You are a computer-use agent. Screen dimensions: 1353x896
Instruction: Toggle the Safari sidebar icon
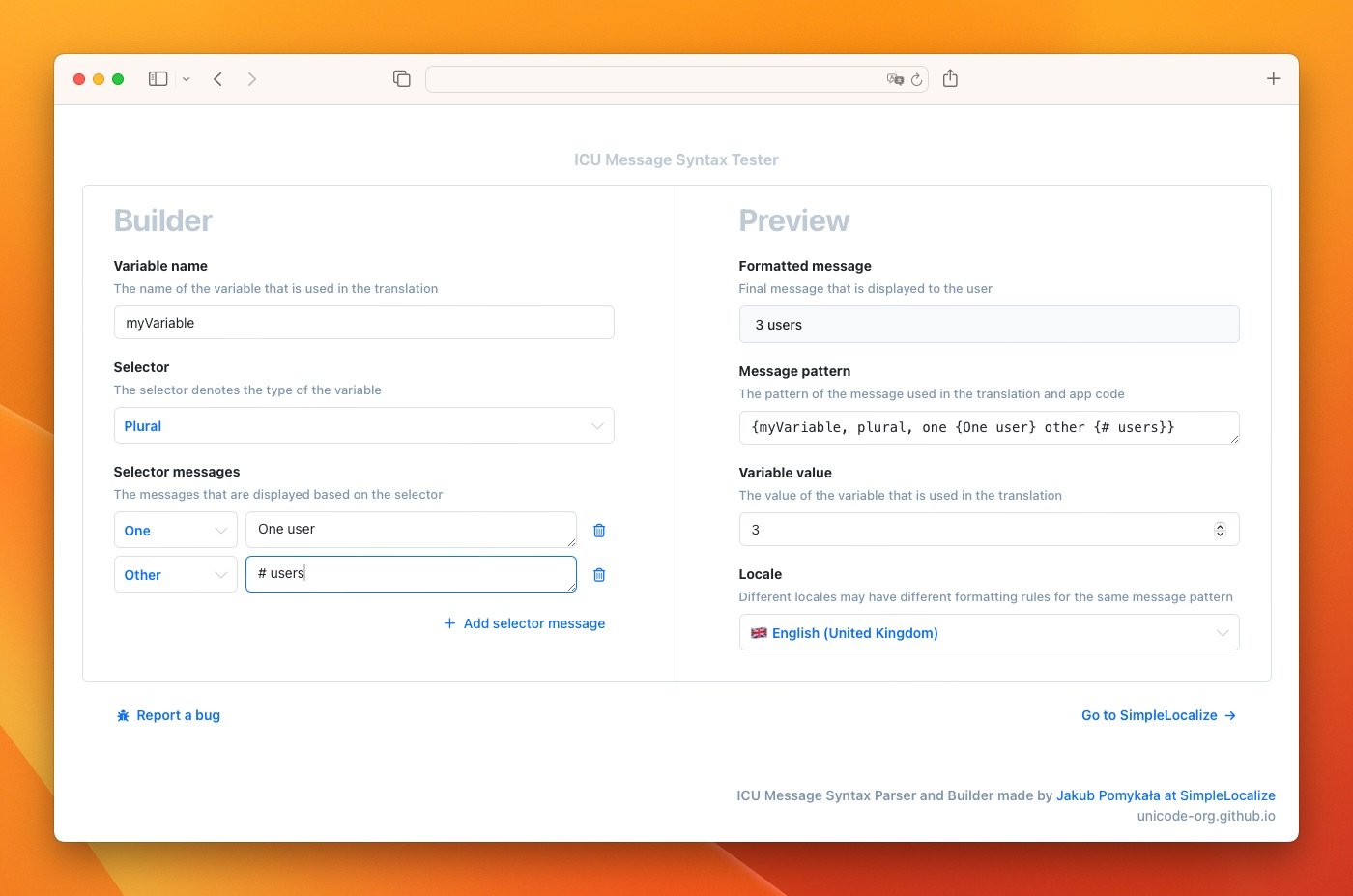(x=158, y=79)
